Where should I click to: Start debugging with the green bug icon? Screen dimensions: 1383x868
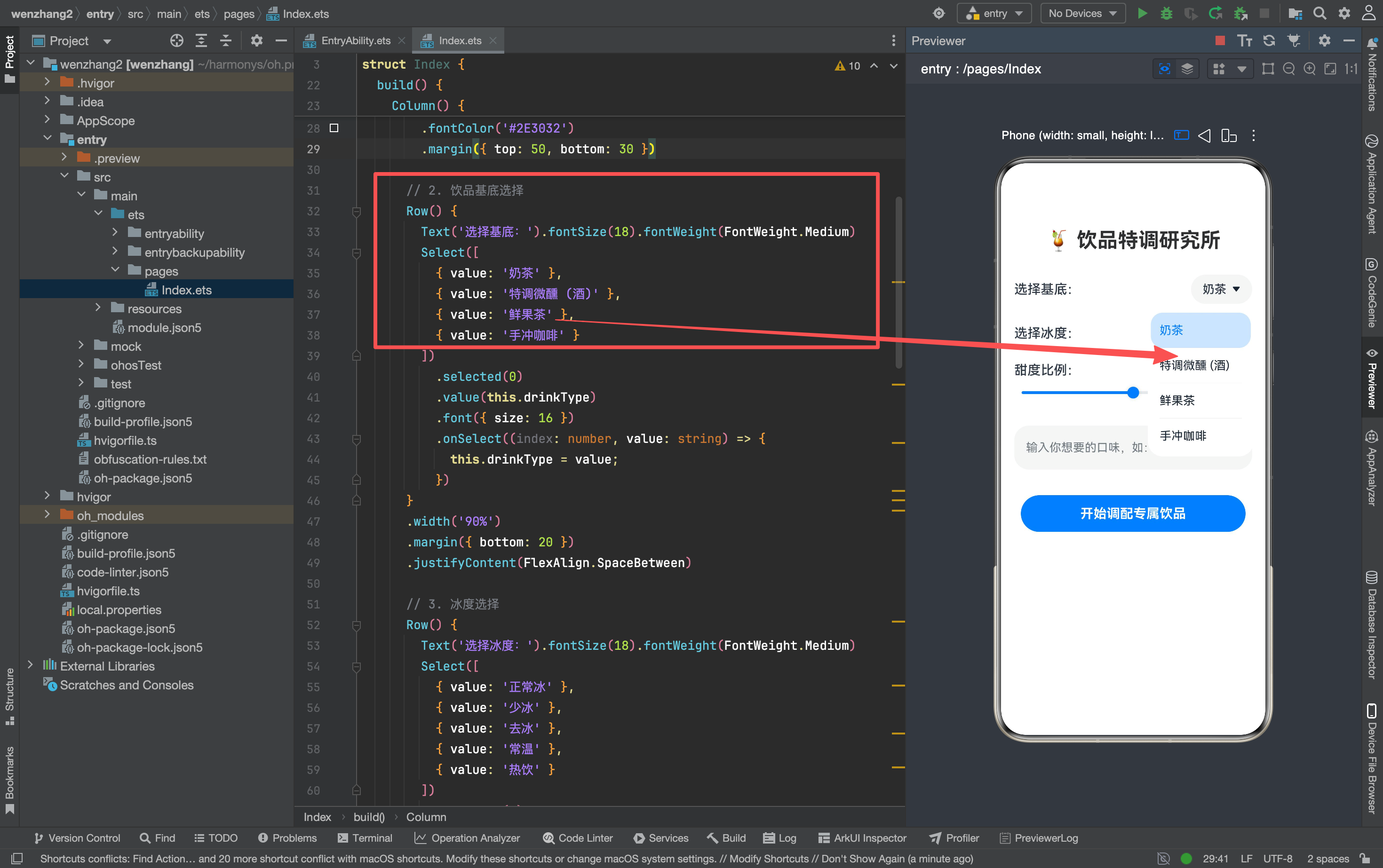[1166, 13]
